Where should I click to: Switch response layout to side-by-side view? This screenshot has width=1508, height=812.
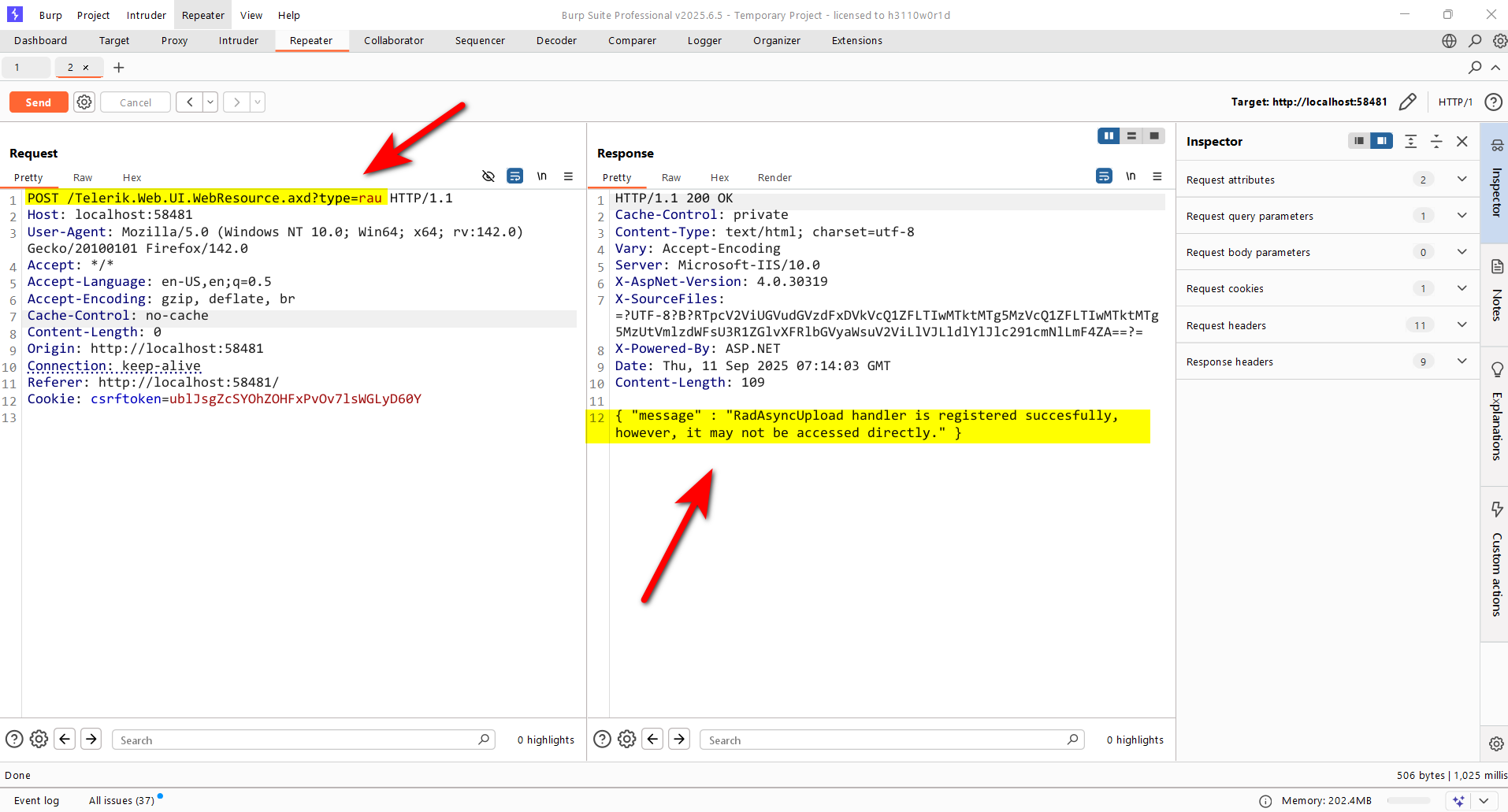[1109, 136]
